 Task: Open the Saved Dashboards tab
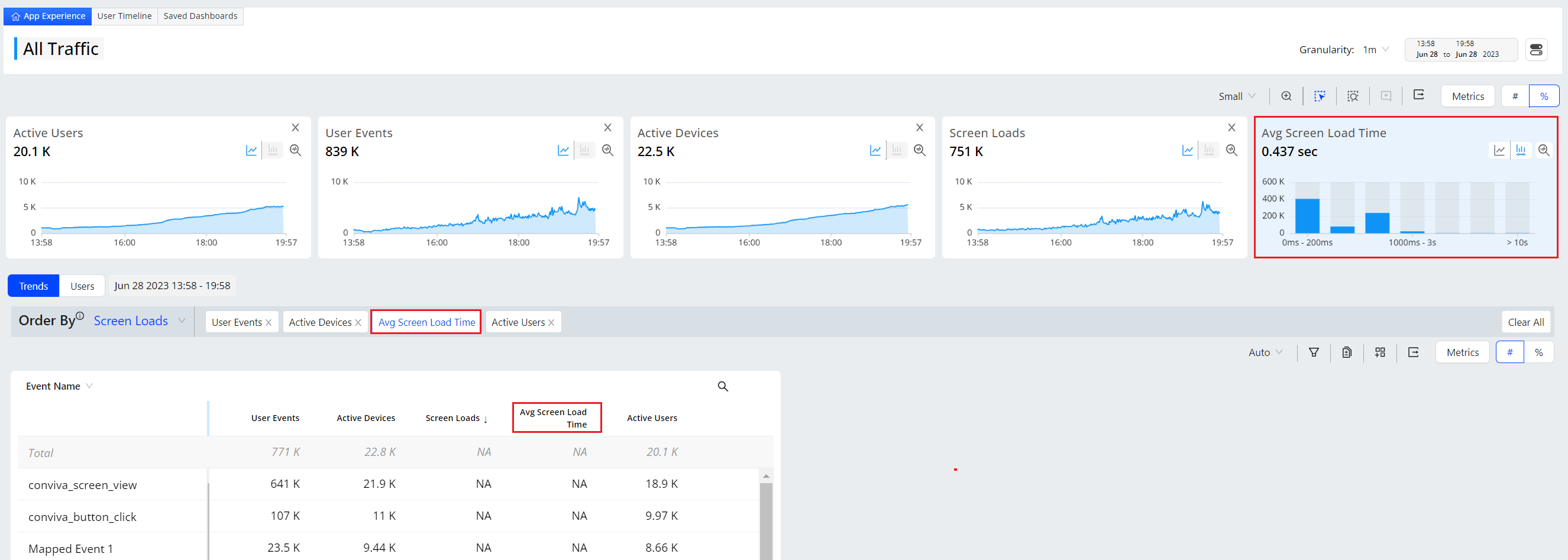pos(201,16)
